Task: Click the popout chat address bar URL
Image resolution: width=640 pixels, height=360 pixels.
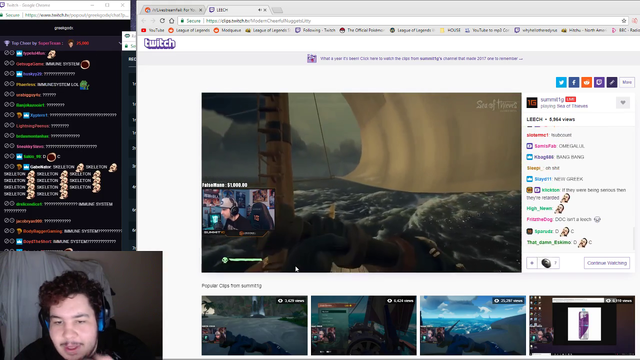Action: pos(76,15)
